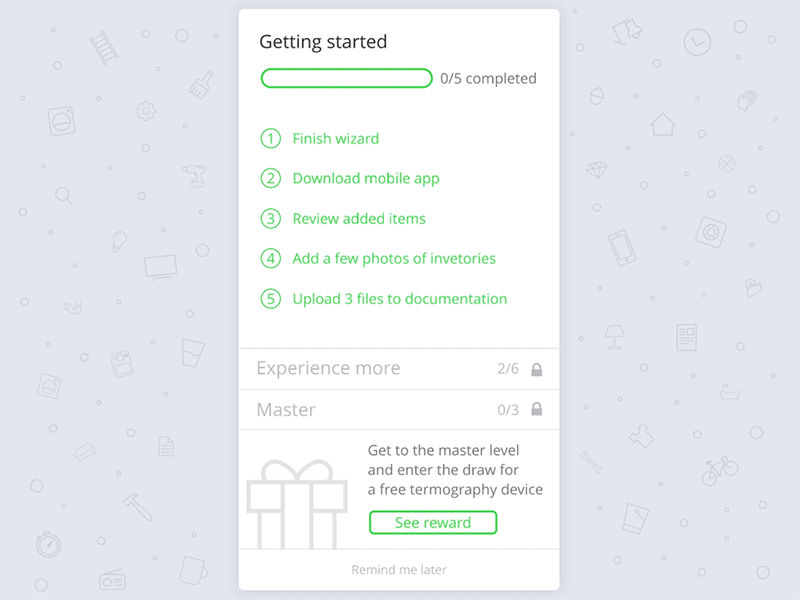Expand the Experience more section
800x600 pixels.
coord(327,368)
